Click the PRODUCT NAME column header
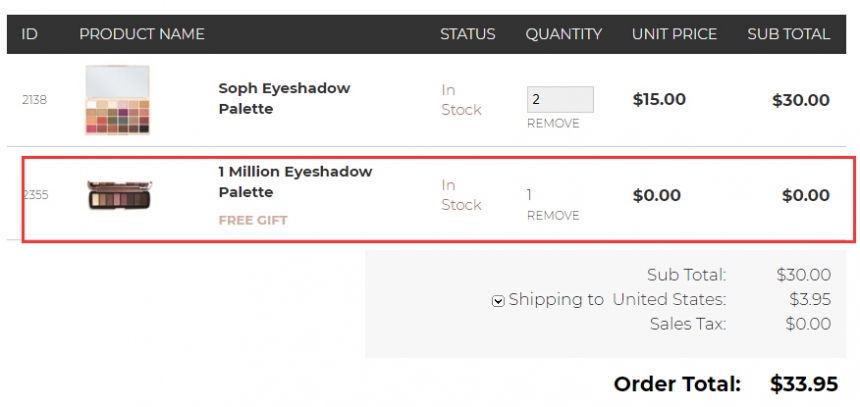This screenshot has height=407, width=860. [x=142, y=34]
